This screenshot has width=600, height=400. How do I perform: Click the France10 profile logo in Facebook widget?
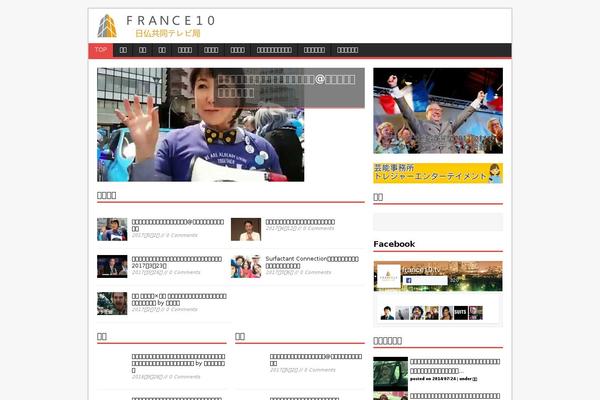pyautogui.click(x=388, y=276)
